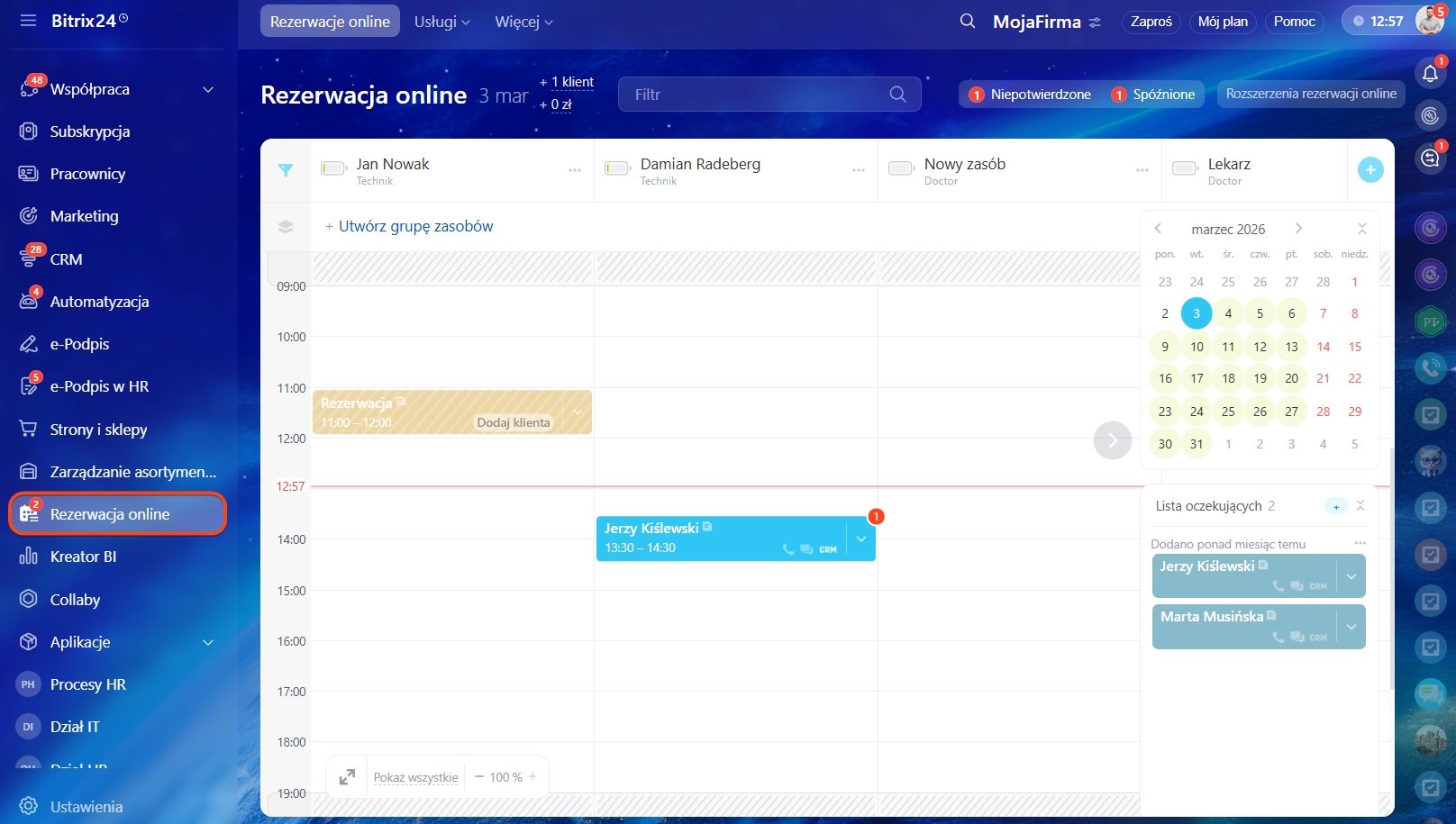This screenshot has width=1456, height=824.
Task: Click the funnel filter icon beside resources
Action: pyautogui.click(x=286, y=170)
